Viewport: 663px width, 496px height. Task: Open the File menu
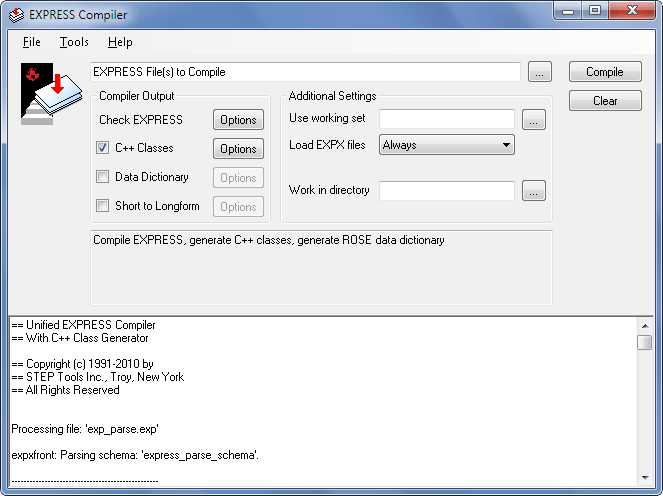coord(32,42)
